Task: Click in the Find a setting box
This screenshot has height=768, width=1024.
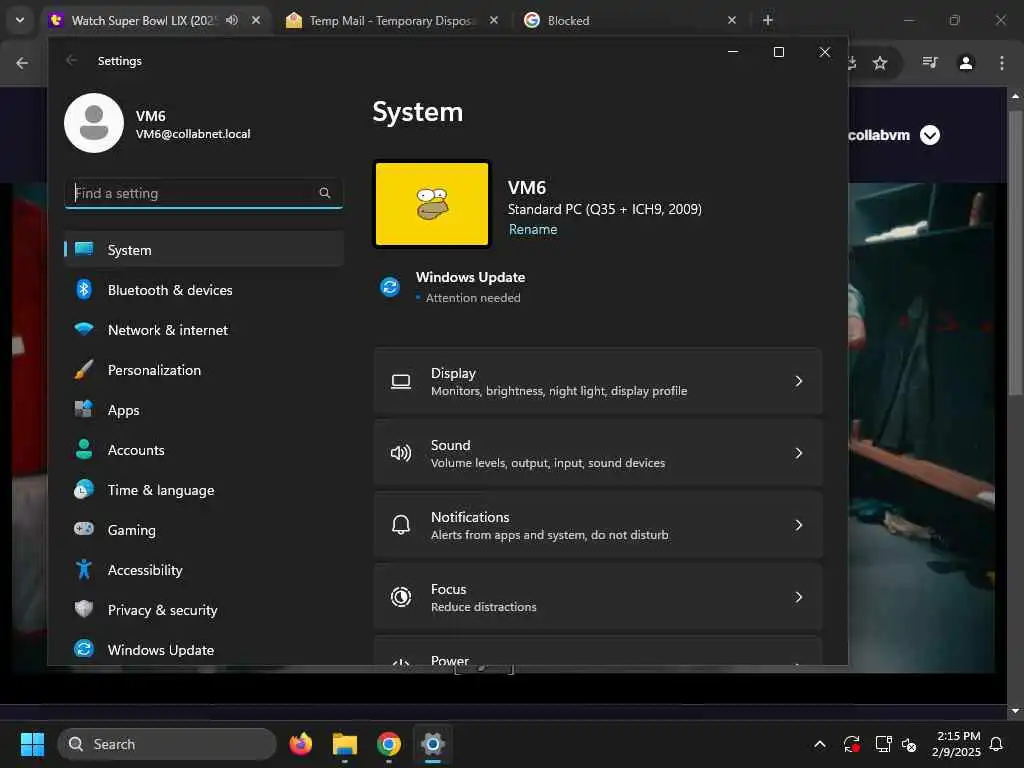Action: (204, 193)
